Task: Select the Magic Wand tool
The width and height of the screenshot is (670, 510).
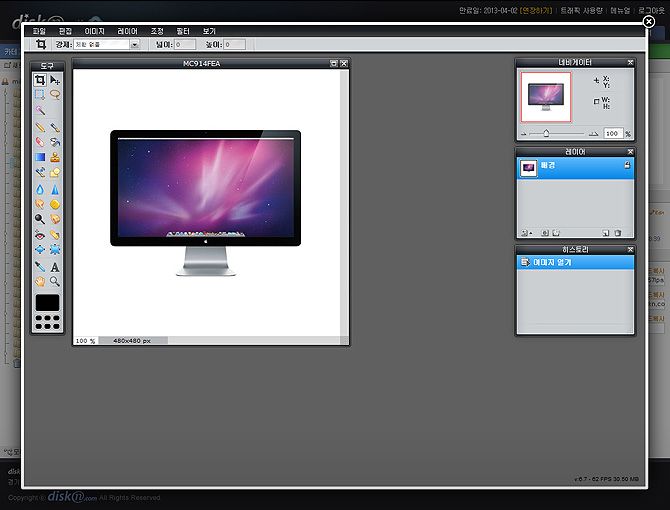Action: click(x=40, y=111)
